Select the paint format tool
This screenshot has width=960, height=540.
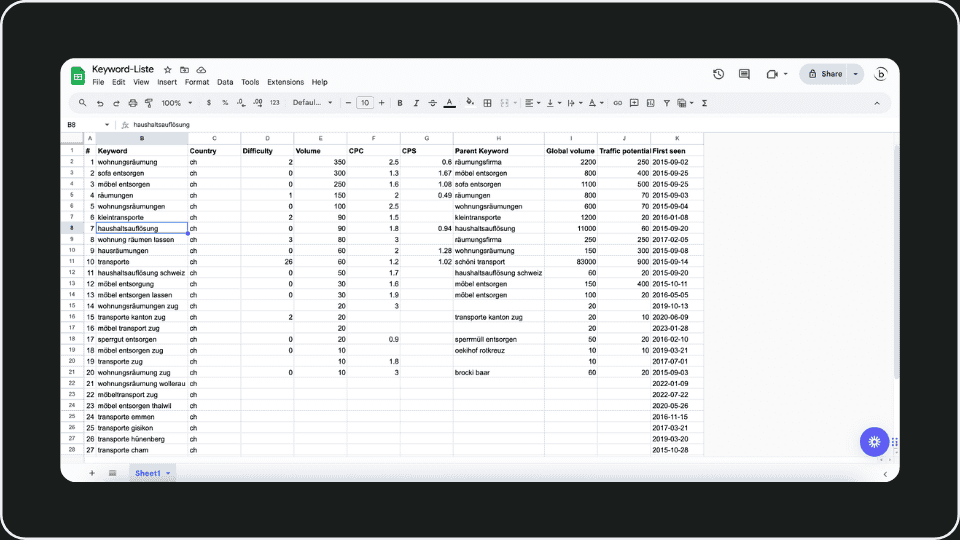pyautogui.click(x=149, y=103)
